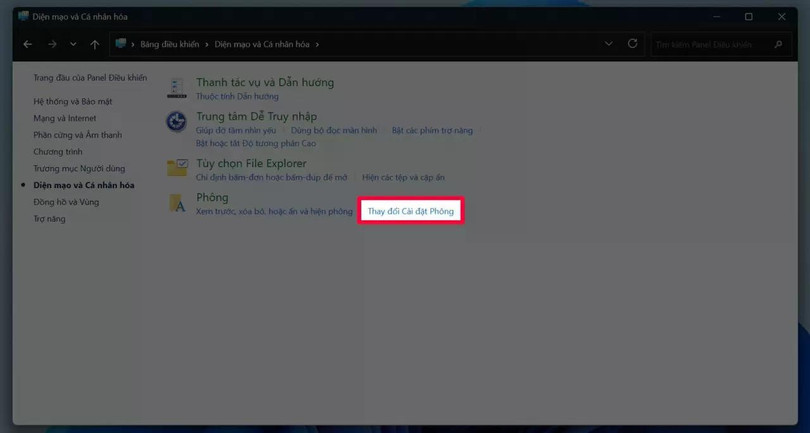Click the Taskbar and Navigation icon
Image resolution: width=810 pixels, height=433 pixels.
pos(177,88)
